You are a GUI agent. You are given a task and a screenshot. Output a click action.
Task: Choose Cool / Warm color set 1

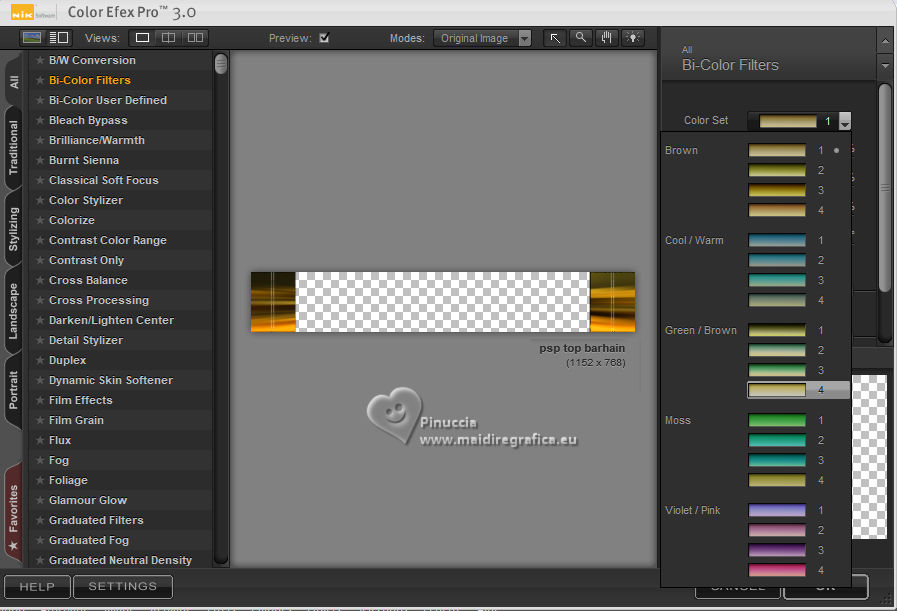coord(777,240)
